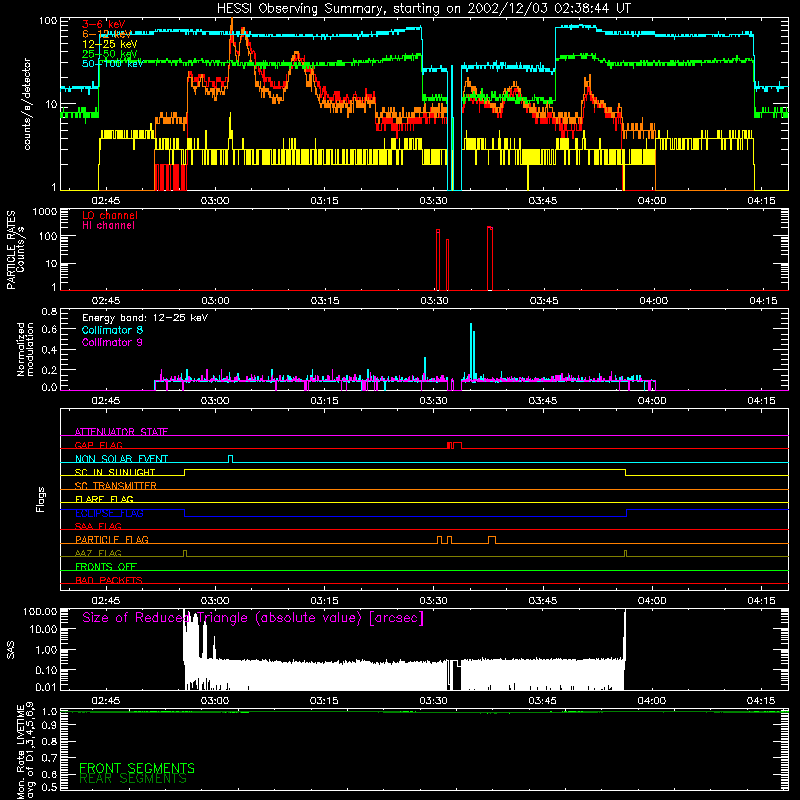Select the 12-25 keV legend label
Image resolution: width=800 pixels, height=800 pixels.
pyautogui.click(x=109, y=44)
